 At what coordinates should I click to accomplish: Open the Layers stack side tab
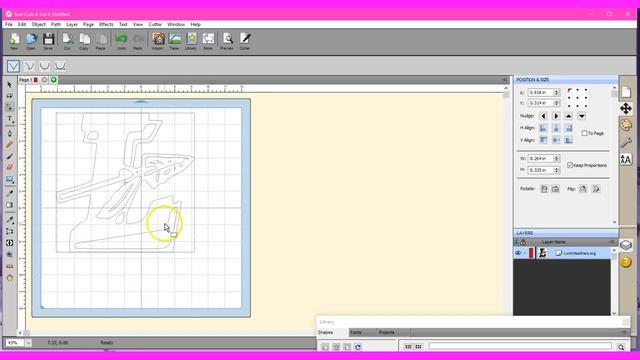click(626, 245)
